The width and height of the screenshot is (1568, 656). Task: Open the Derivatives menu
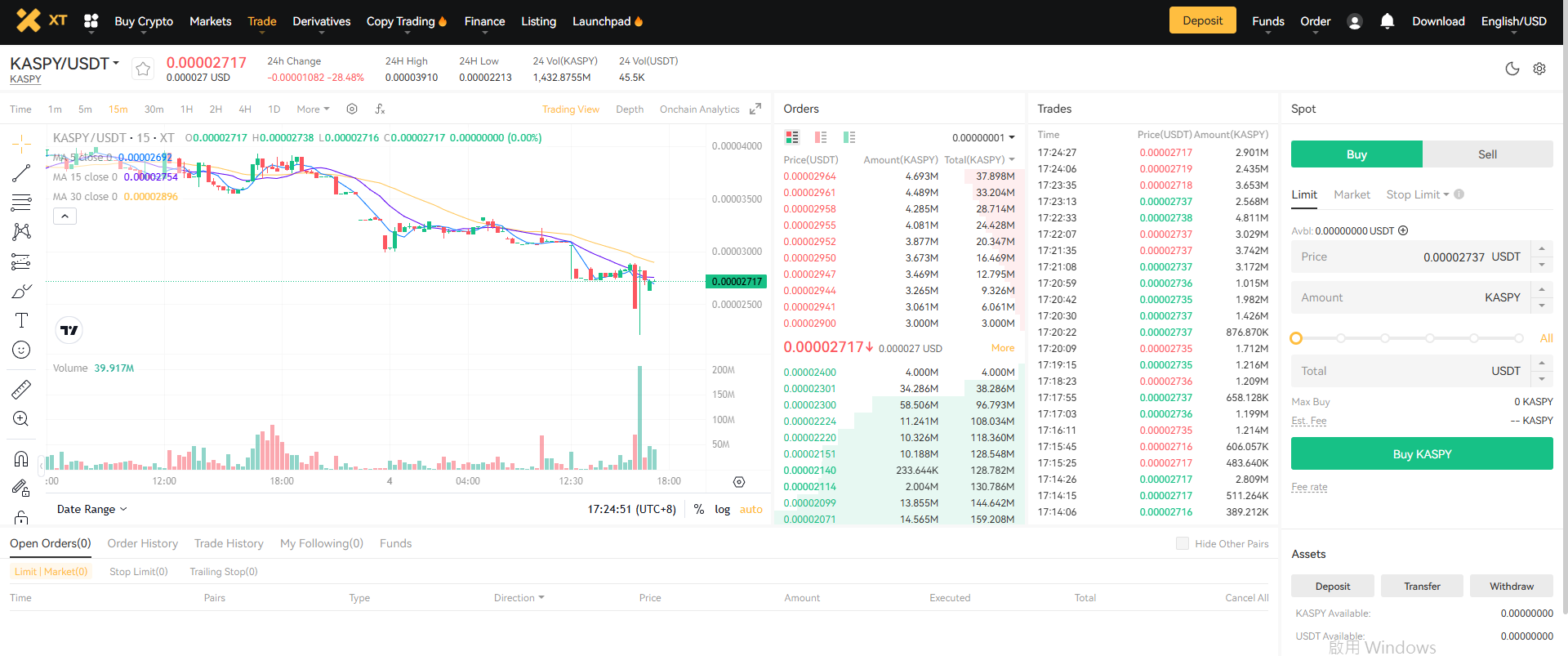point(322,21)
